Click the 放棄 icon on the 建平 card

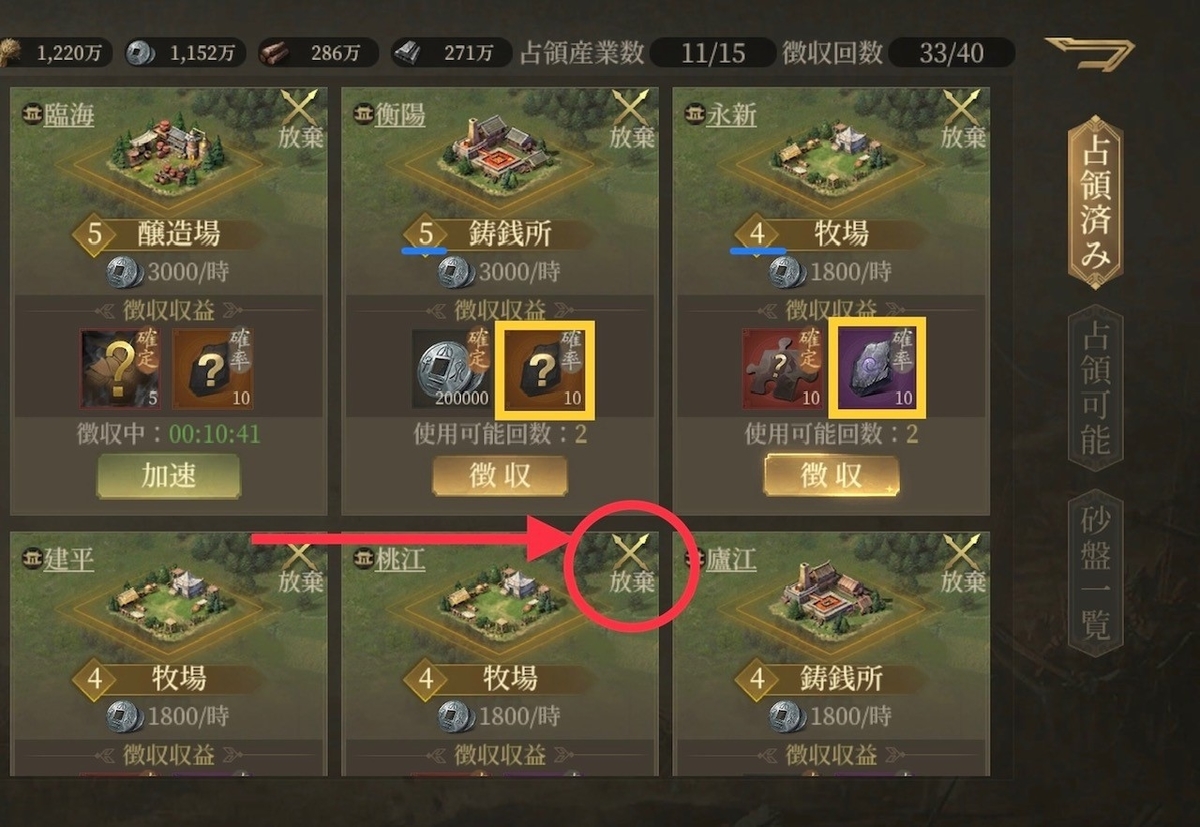(300, 564)
